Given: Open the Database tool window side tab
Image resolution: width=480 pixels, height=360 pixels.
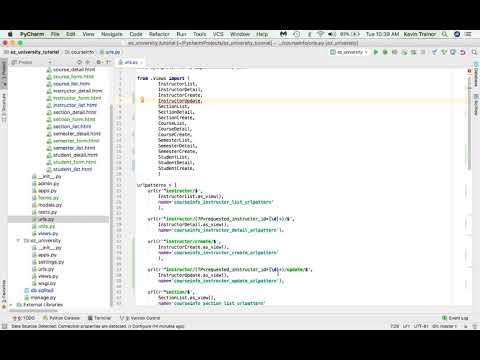Looking at the screenshot, I should tap(476, 74).
